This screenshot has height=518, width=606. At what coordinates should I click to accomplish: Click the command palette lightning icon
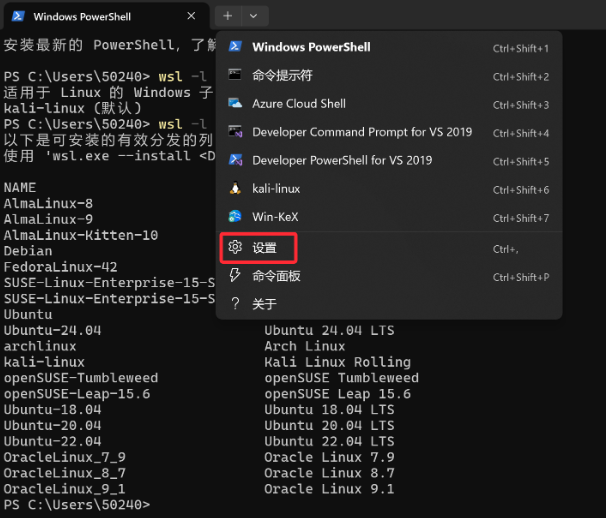235,275
